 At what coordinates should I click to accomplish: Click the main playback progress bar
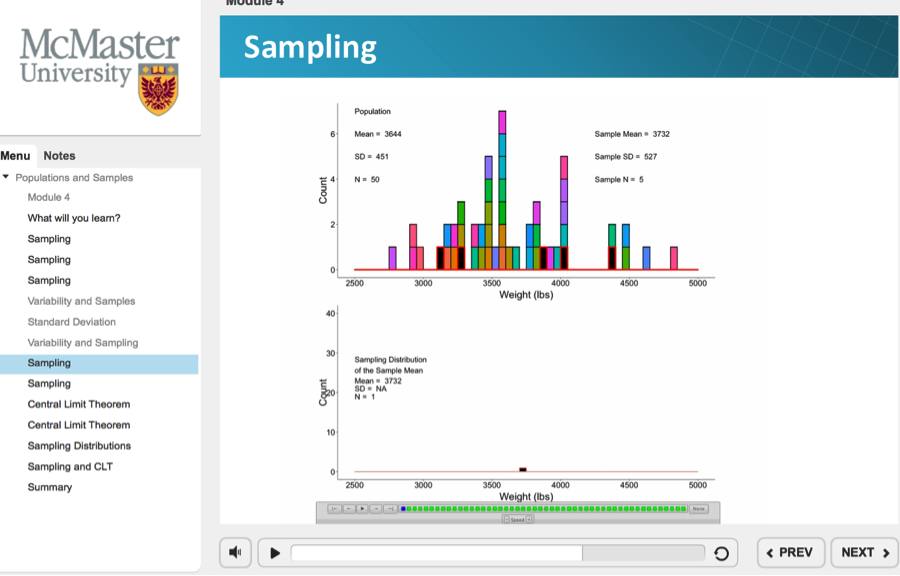[497, 553]
